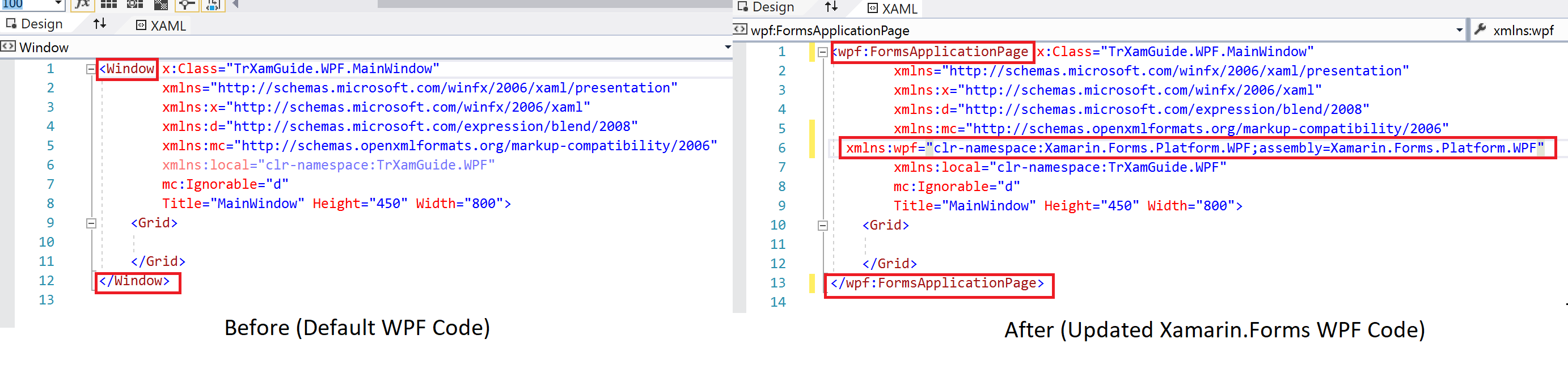Collapse the Grid element at line 9 in the Before pane

coord(91,223)
